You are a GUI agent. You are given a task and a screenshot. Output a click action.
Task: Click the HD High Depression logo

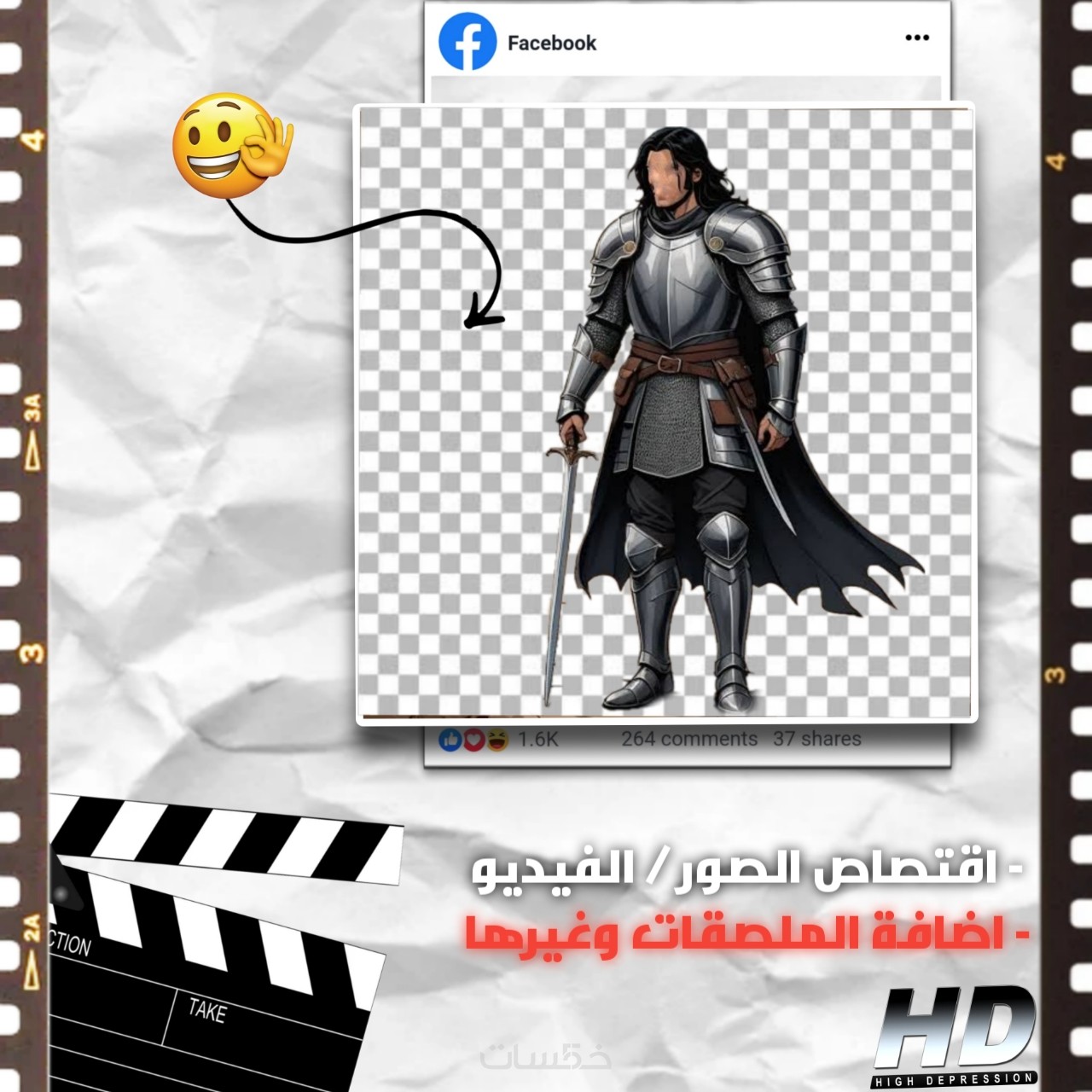955,1036
